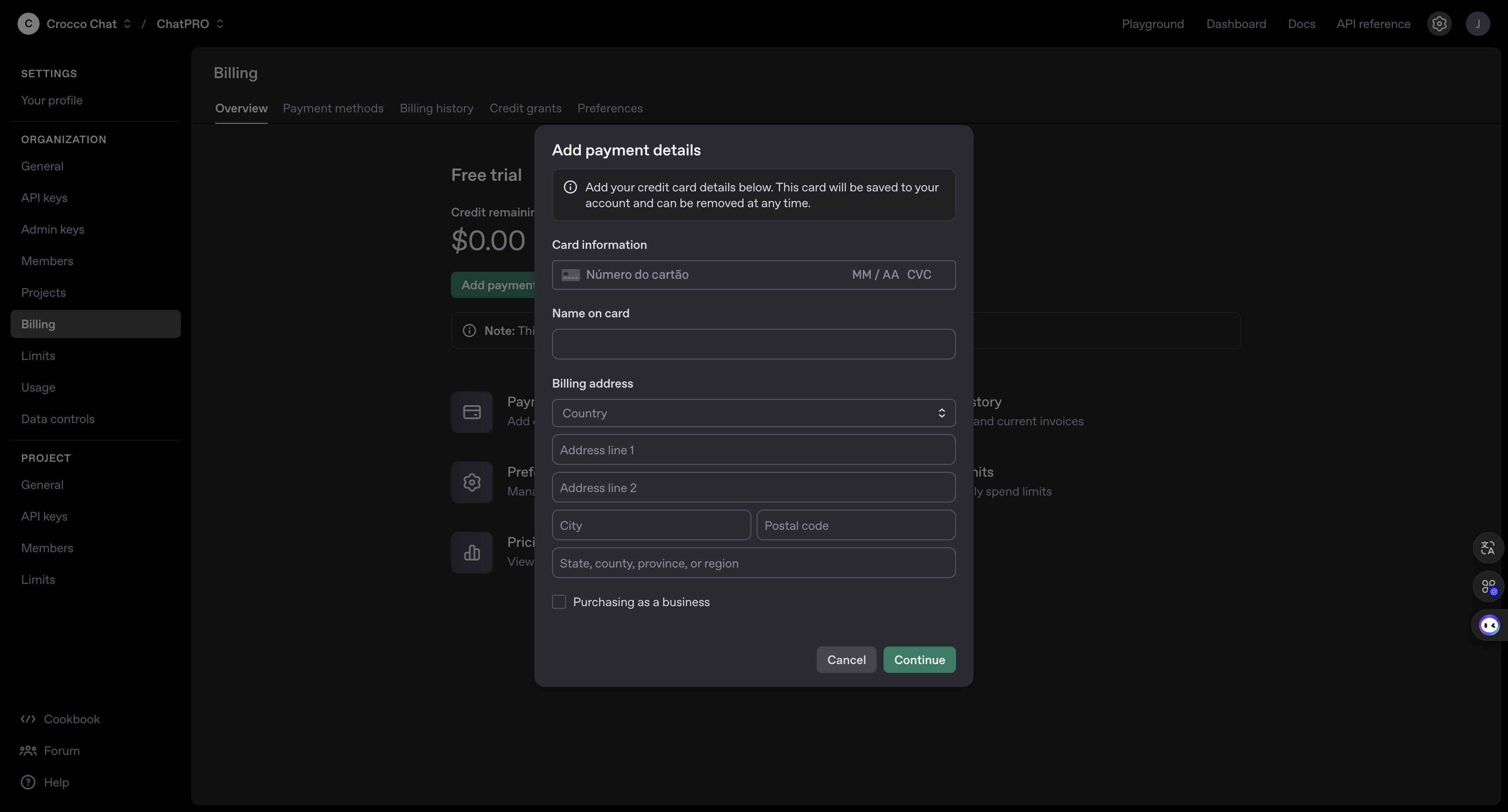Focus the State, county, province field
This screenshot has height=812, width=1508.
[754, 563]
